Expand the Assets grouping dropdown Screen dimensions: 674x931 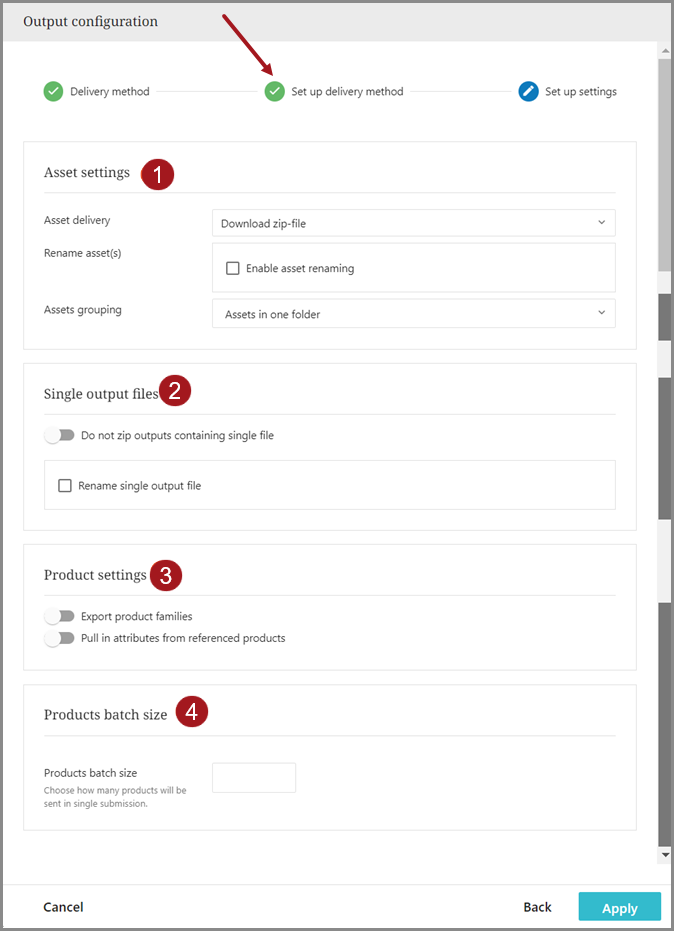click(x=413, y=314)
